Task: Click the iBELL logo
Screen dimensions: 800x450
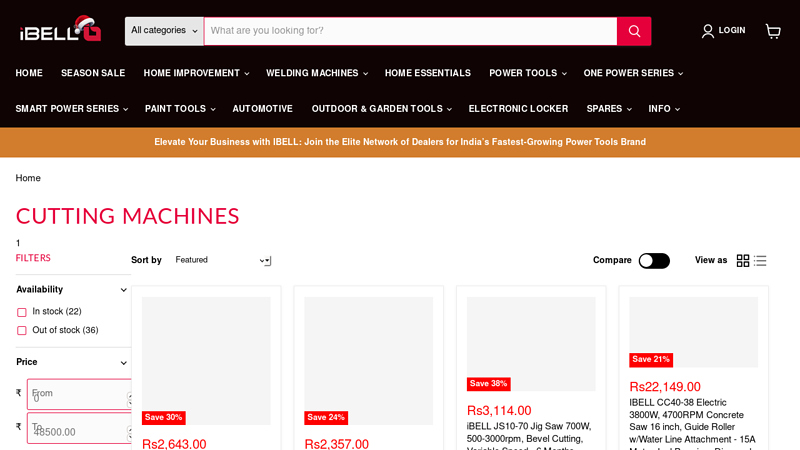Action: pos(60,30)
